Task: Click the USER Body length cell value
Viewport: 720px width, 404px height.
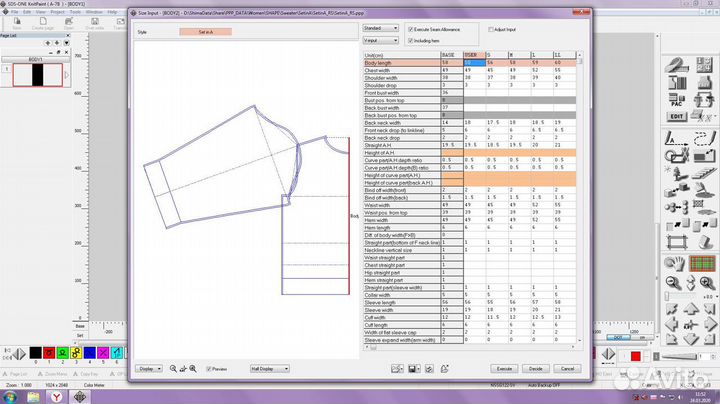Action: 473,62
